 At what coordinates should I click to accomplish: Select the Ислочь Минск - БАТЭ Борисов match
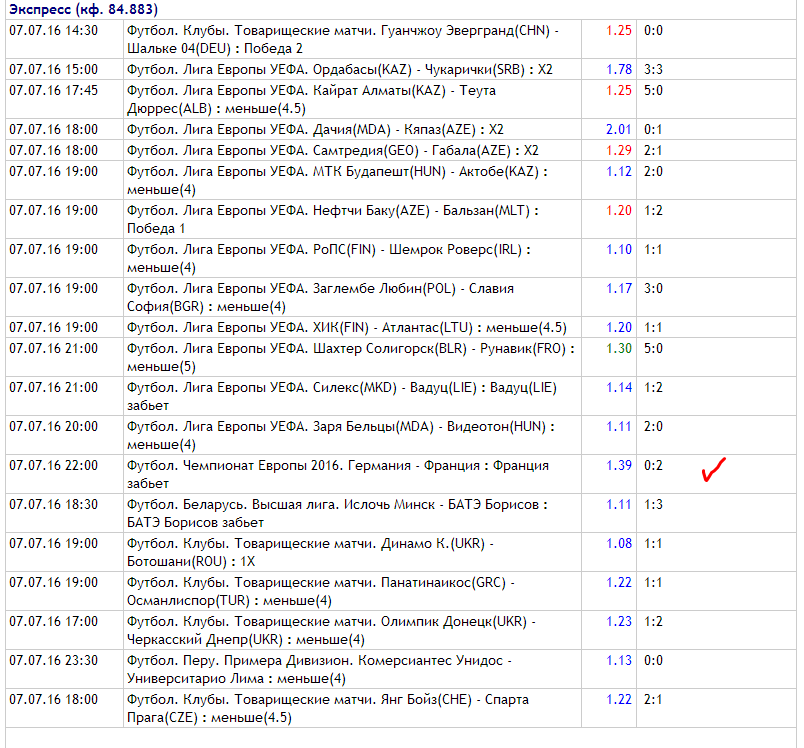pos(337,513)
